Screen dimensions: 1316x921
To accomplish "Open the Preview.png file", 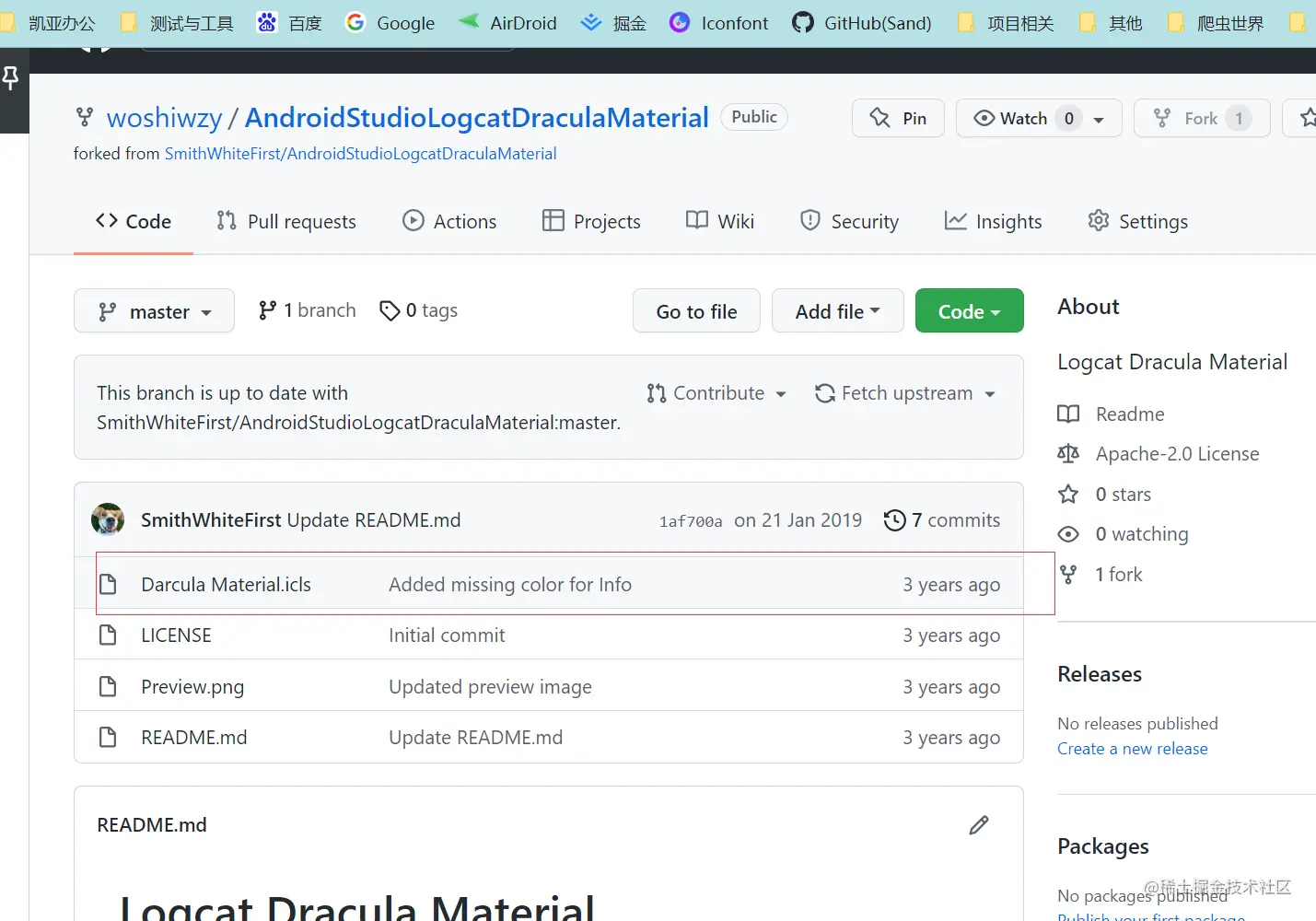I will [x=192, y=687].
